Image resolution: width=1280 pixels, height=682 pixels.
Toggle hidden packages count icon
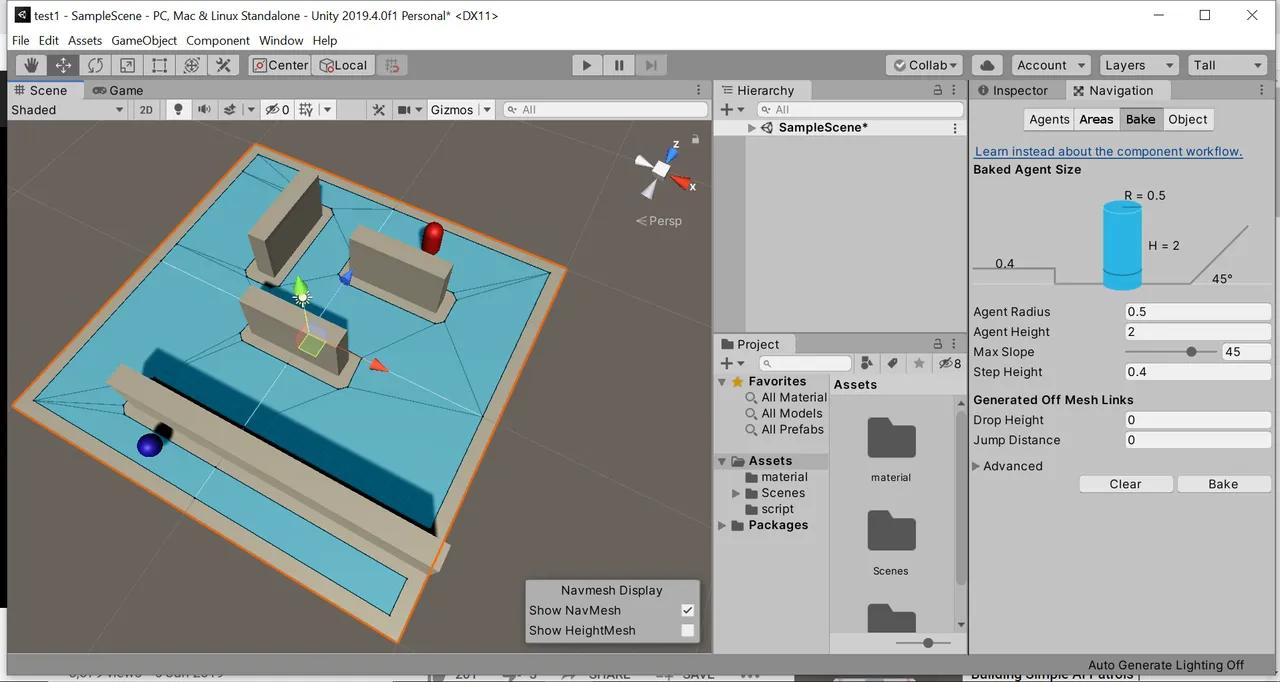[949, 363]
